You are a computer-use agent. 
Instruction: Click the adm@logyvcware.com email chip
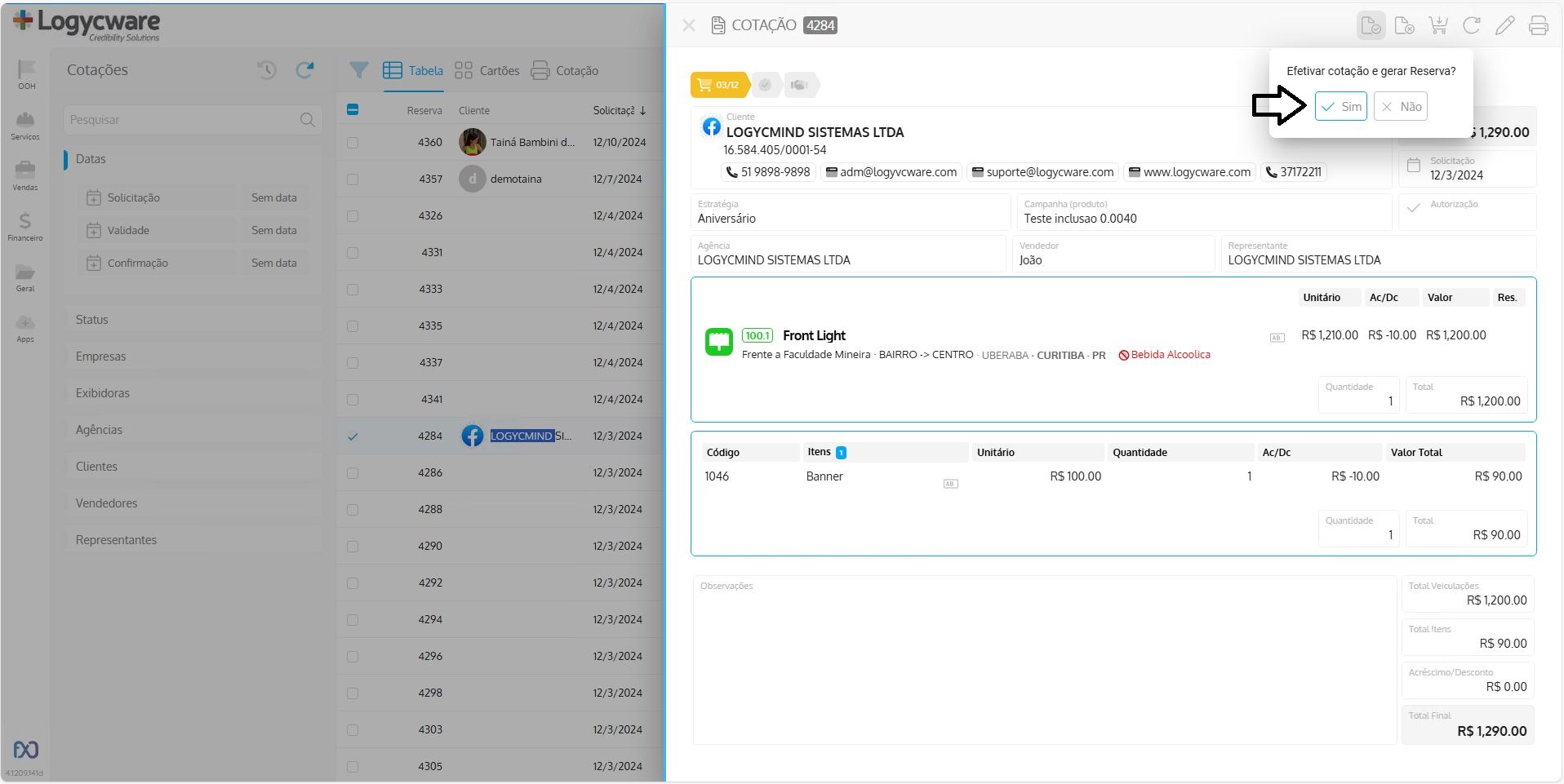pyautogui.click(x=891, y=172)
